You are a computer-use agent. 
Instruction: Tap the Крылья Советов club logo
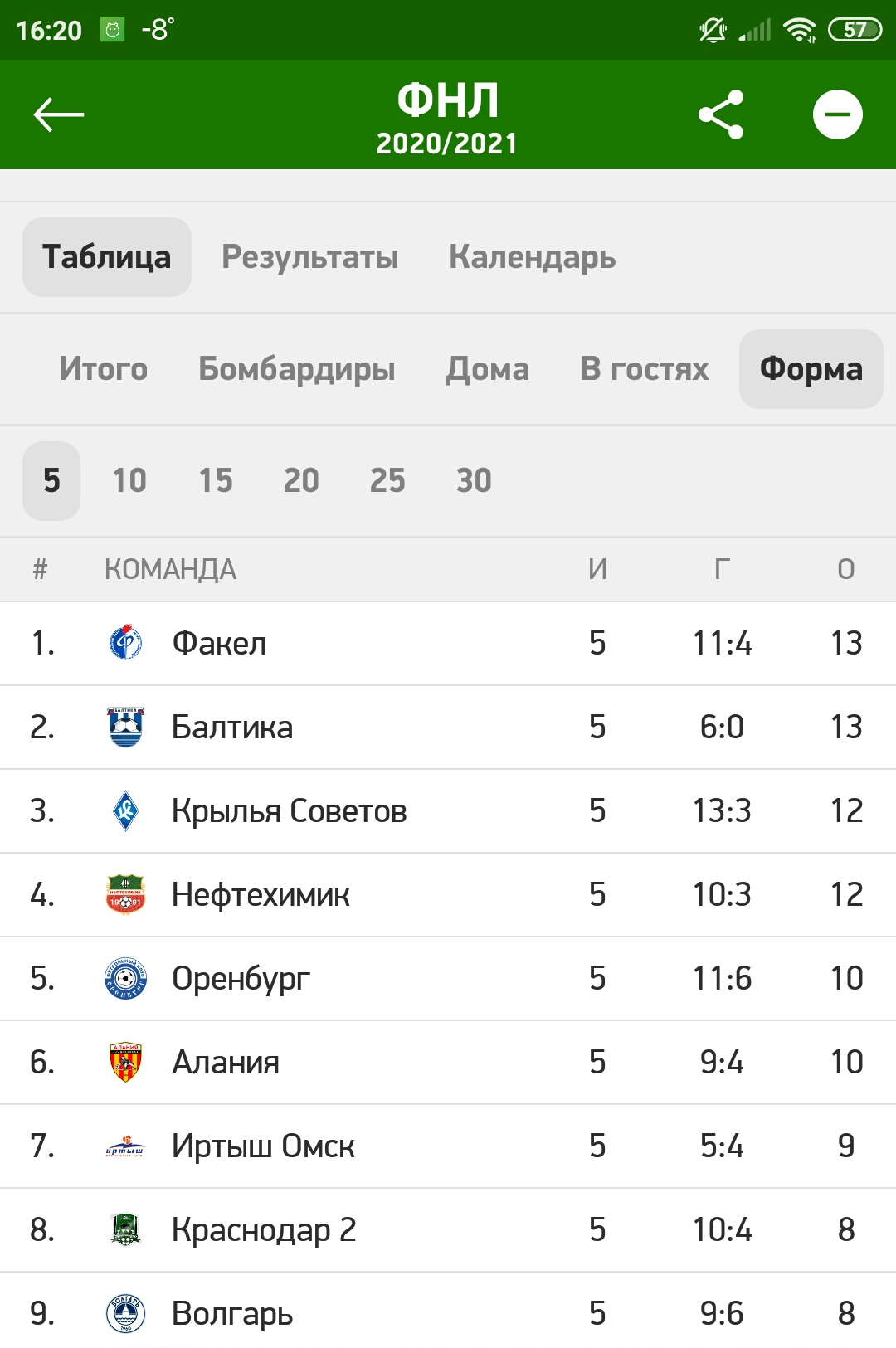coord(125,810)
